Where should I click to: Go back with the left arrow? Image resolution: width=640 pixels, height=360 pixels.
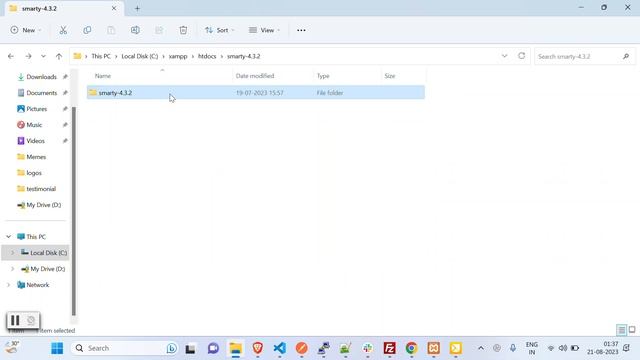11,56
